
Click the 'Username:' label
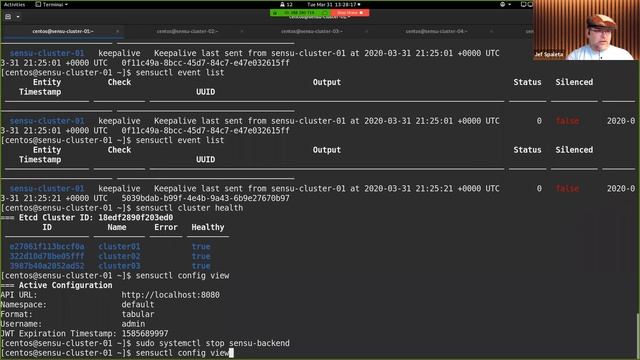21,324
